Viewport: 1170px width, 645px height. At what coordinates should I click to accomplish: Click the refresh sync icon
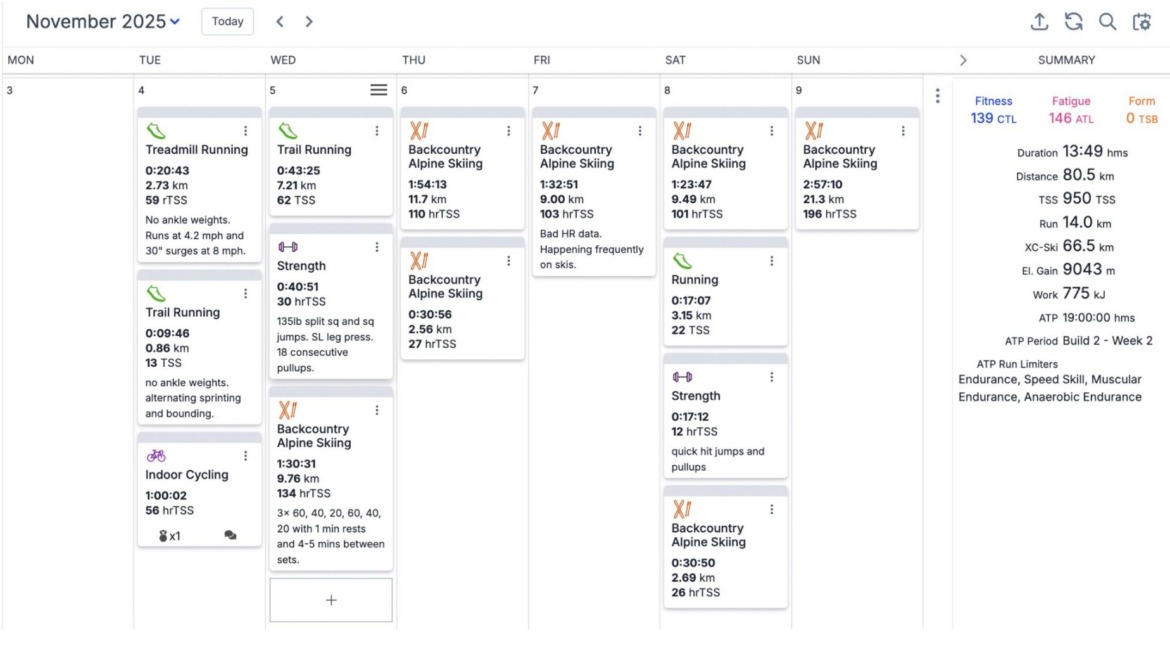(1074, 22)
